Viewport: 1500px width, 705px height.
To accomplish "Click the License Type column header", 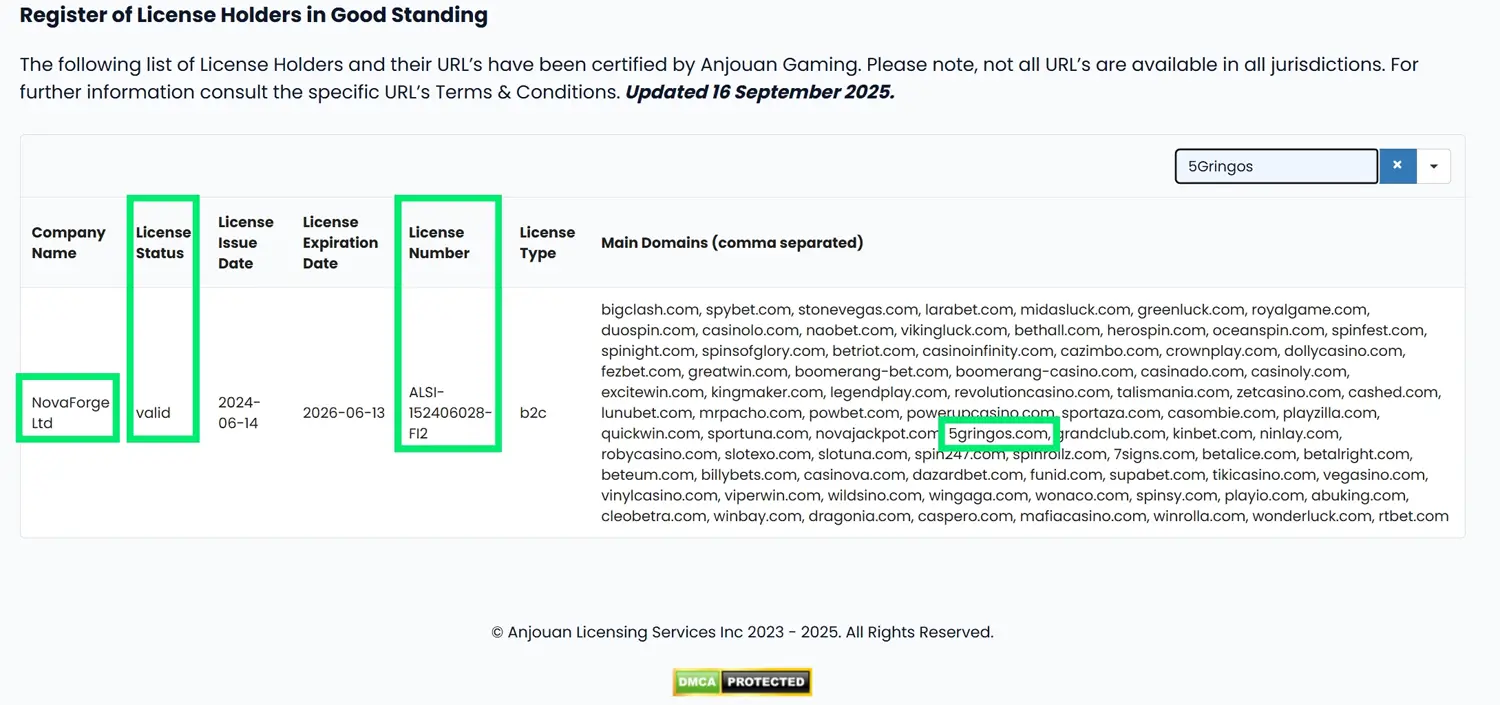I will (x=546, y=242).
